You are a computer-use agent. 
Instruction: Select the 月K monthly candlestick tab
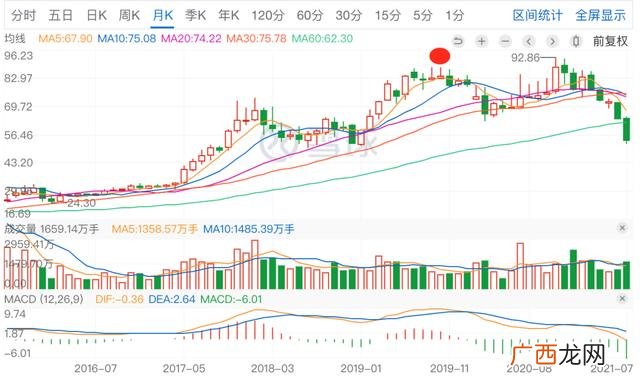point(162,16)
